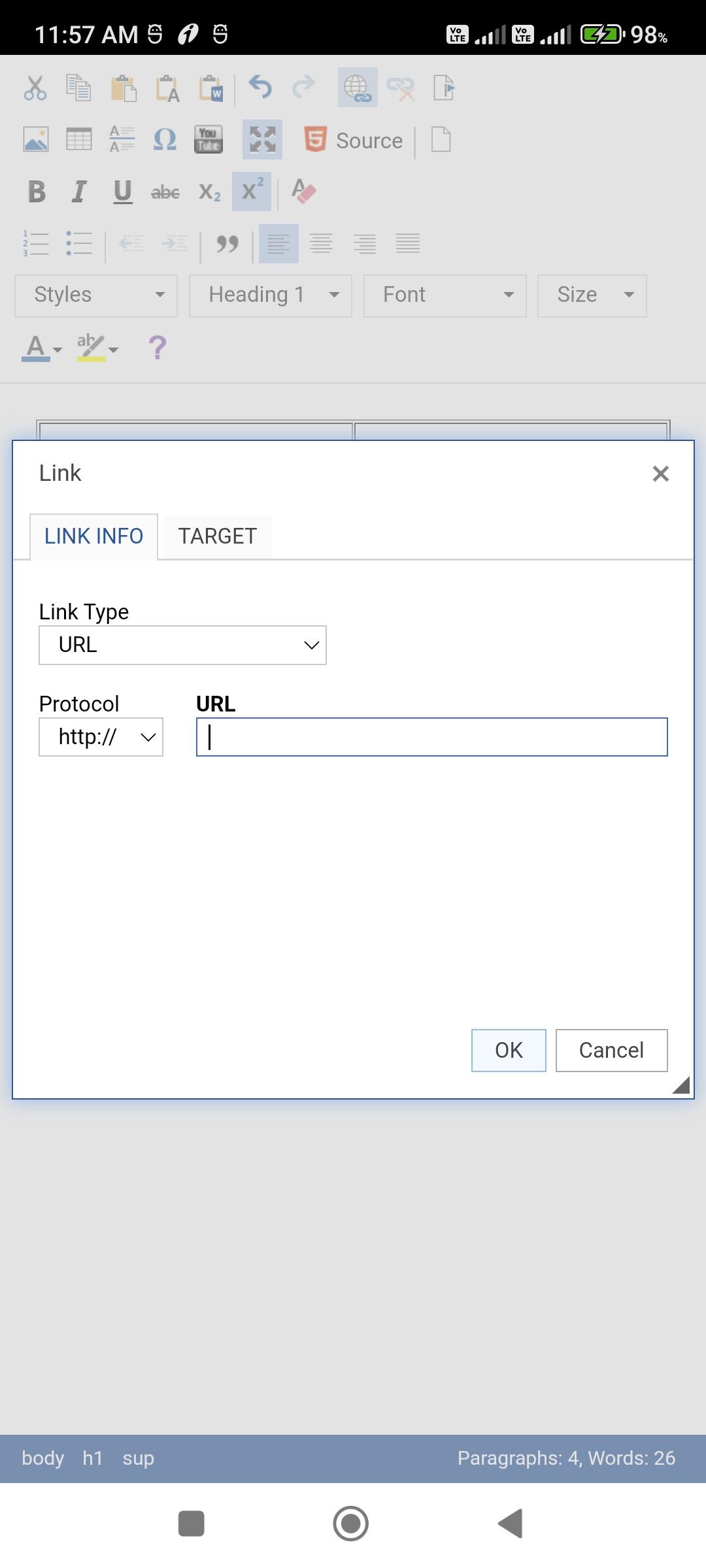
Task: Toggle Bold formatting
Action: 37,191
